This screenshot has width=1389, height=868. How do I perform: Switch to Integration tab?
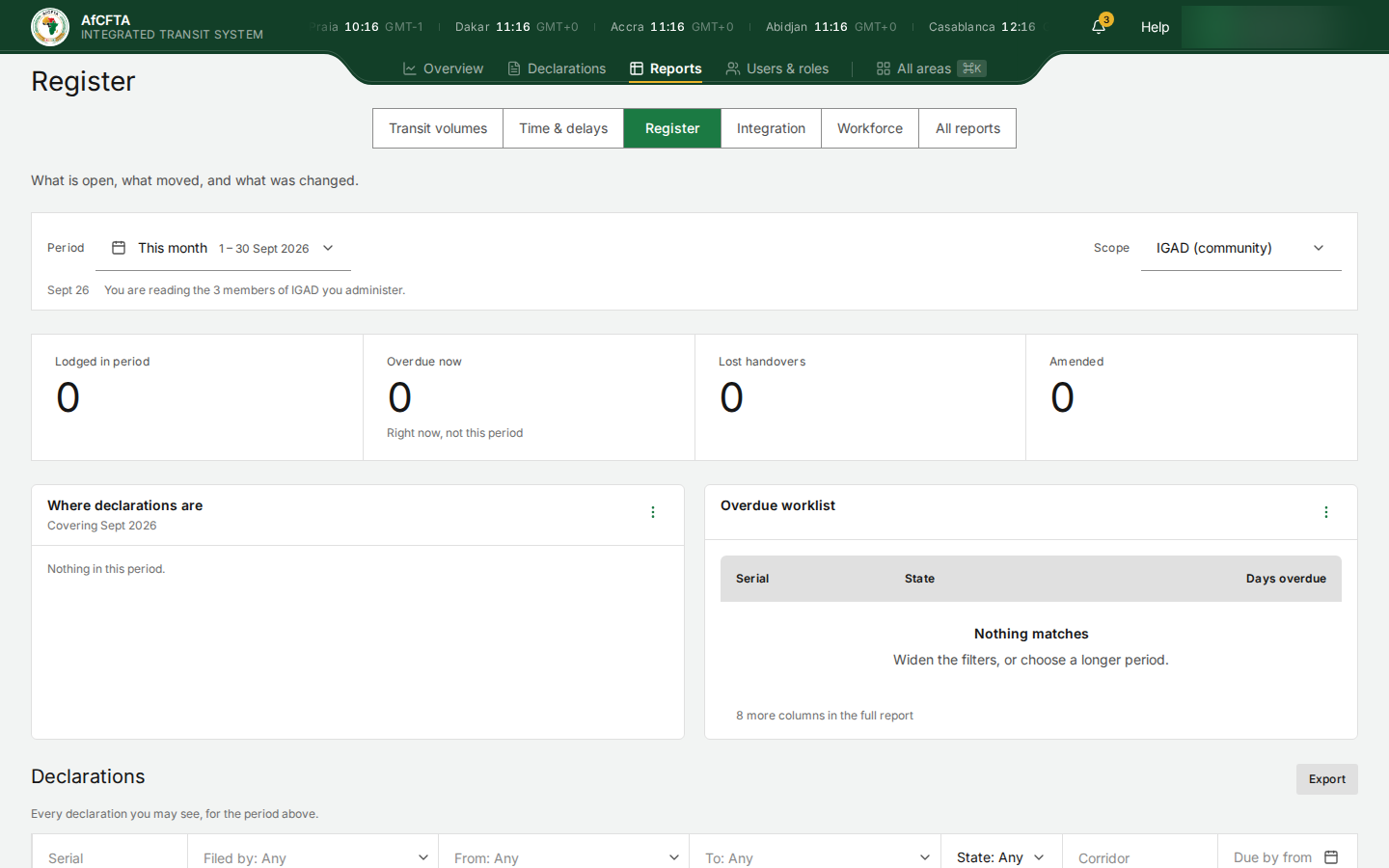pos(771,128)
